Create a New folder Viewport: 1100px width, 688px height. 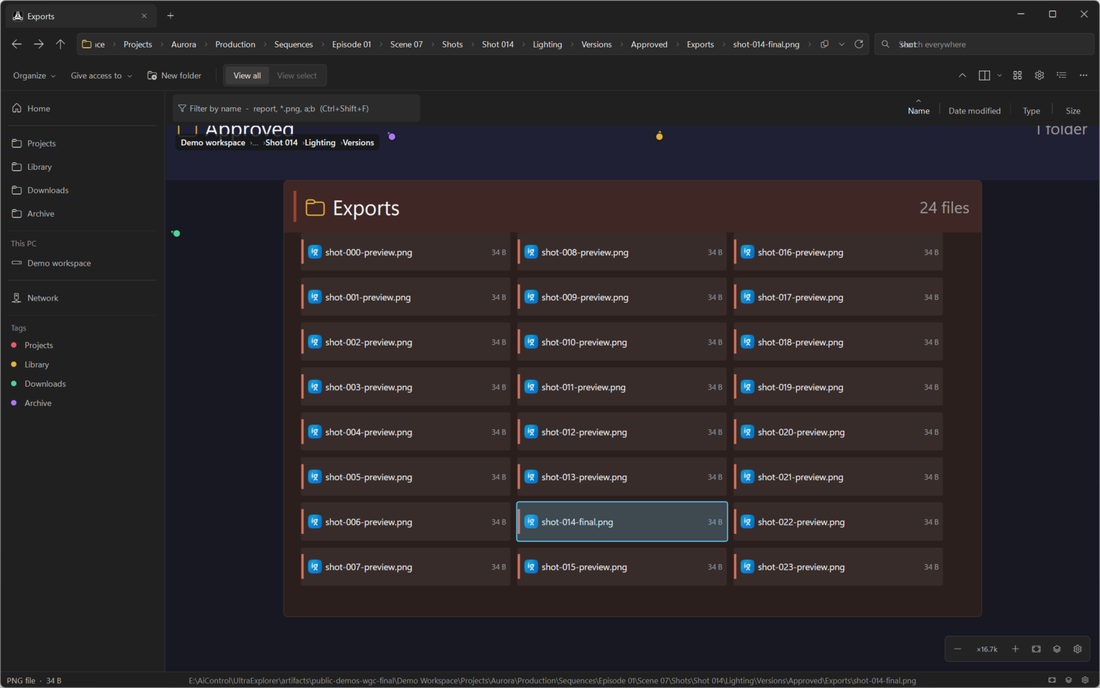174,76
